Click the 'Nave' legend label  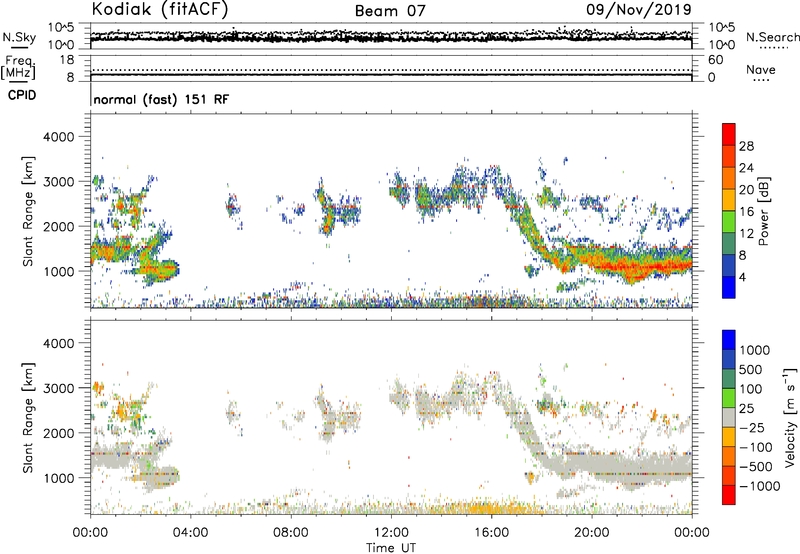[761, 69]
